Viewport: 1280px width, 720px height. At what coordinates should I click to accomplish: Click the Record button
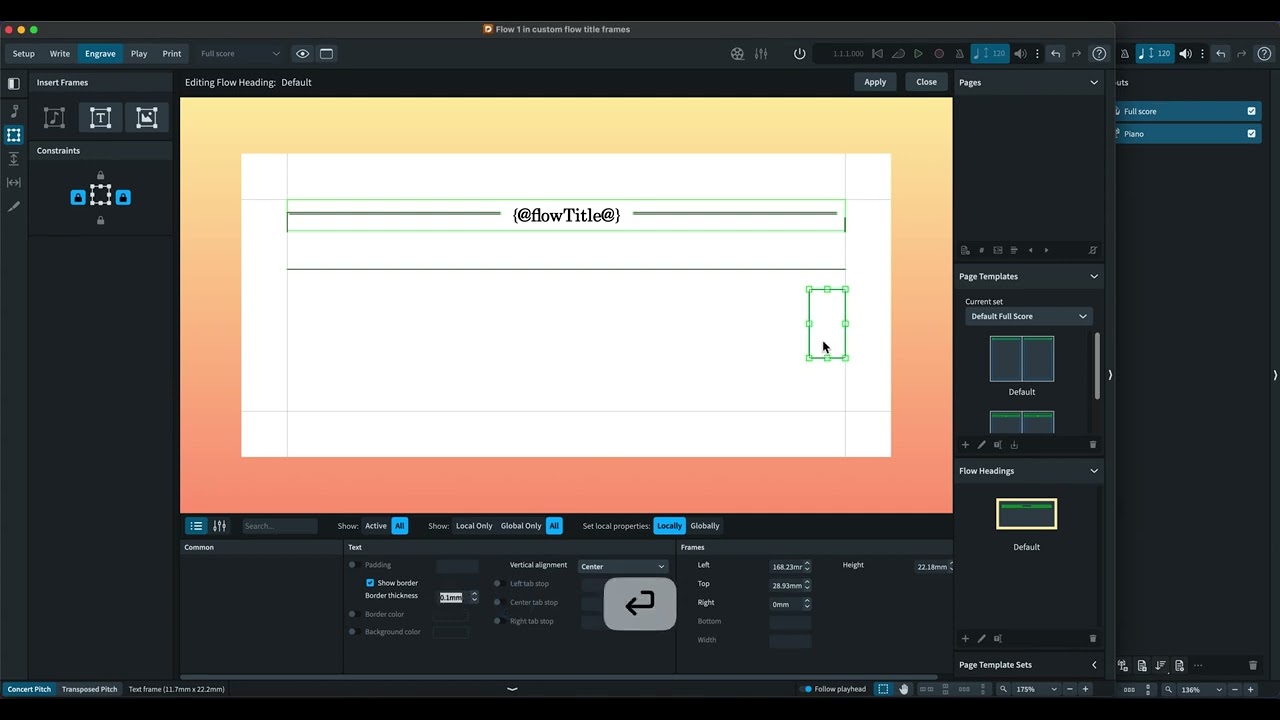[x=939, y=54]
